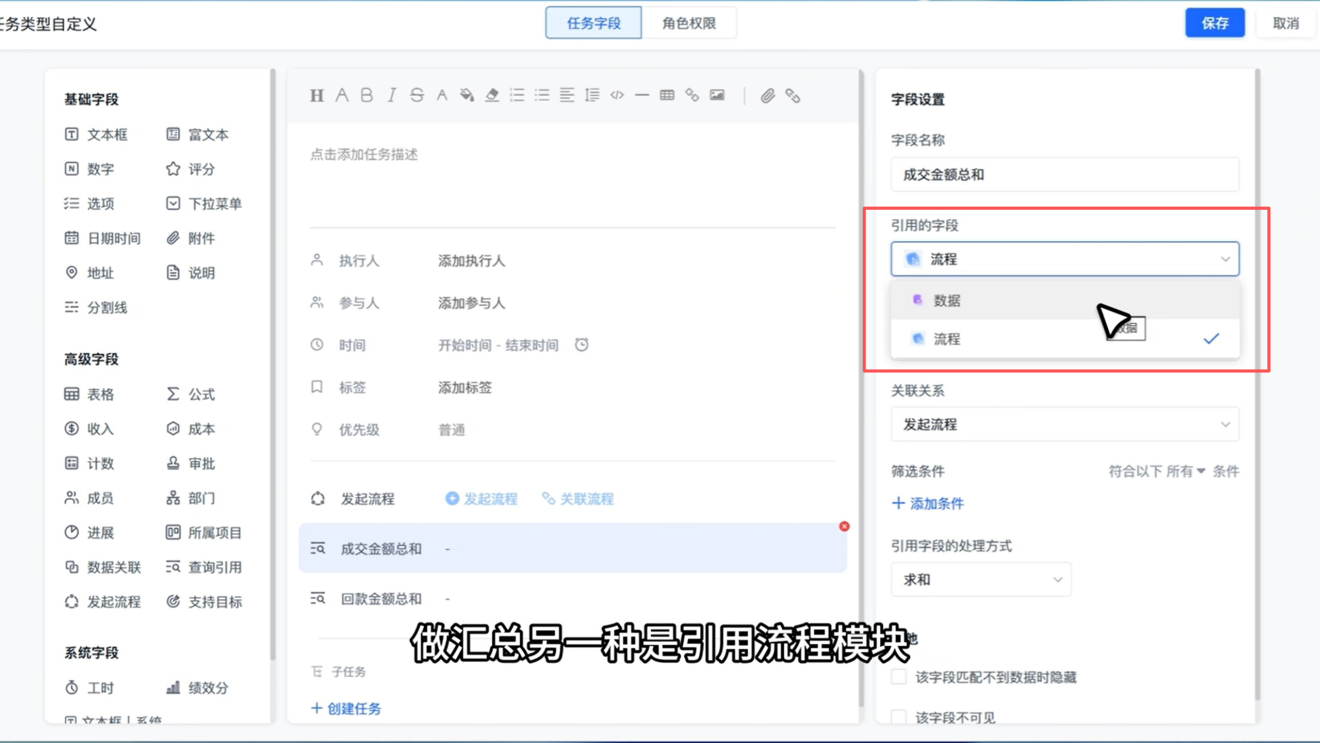Add 分割线 field
This screenshot has height=743, width=1320.
tap(96, 307)
